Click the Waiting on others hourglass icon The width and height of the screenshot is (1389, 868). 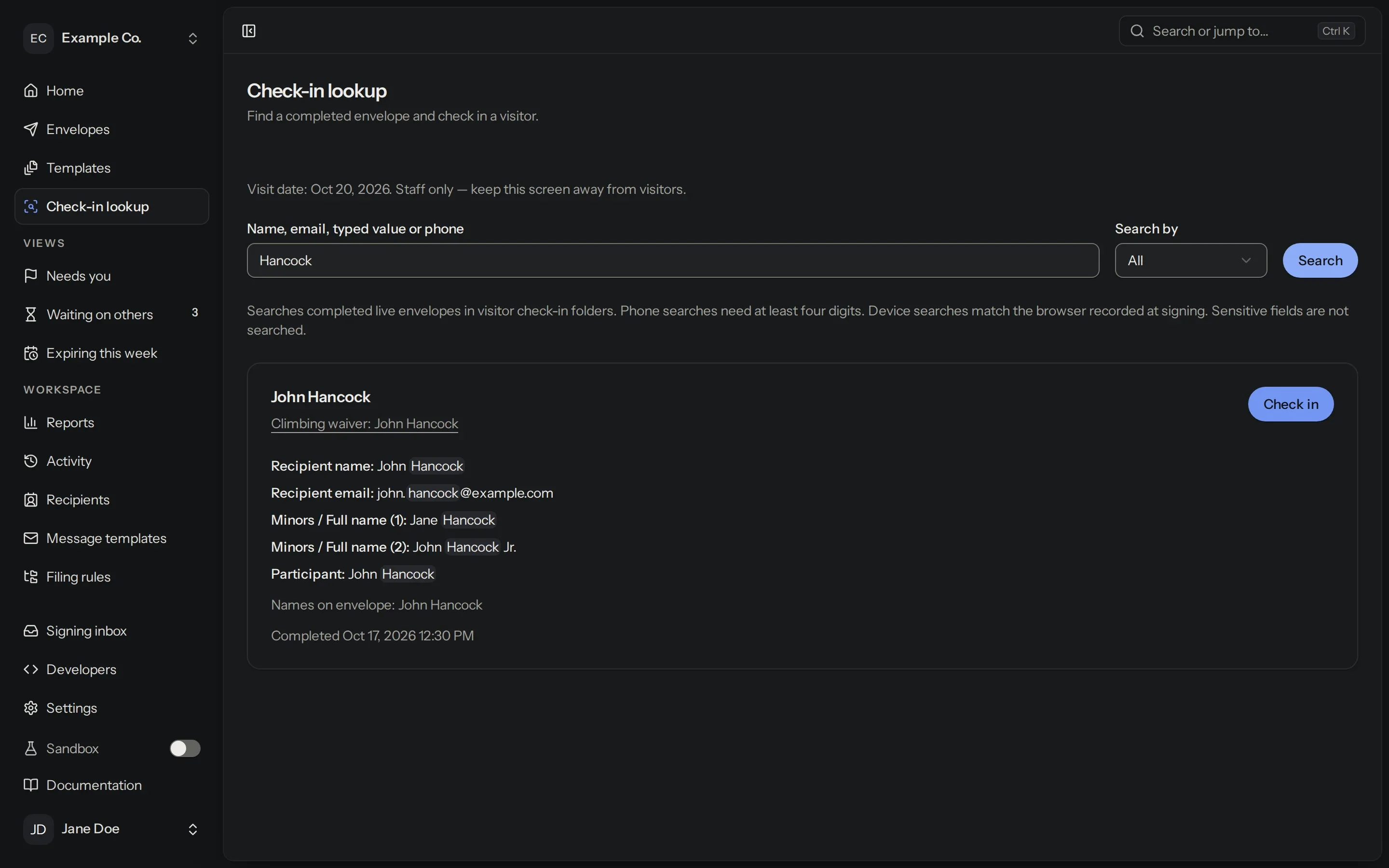[x=31, y=314]
